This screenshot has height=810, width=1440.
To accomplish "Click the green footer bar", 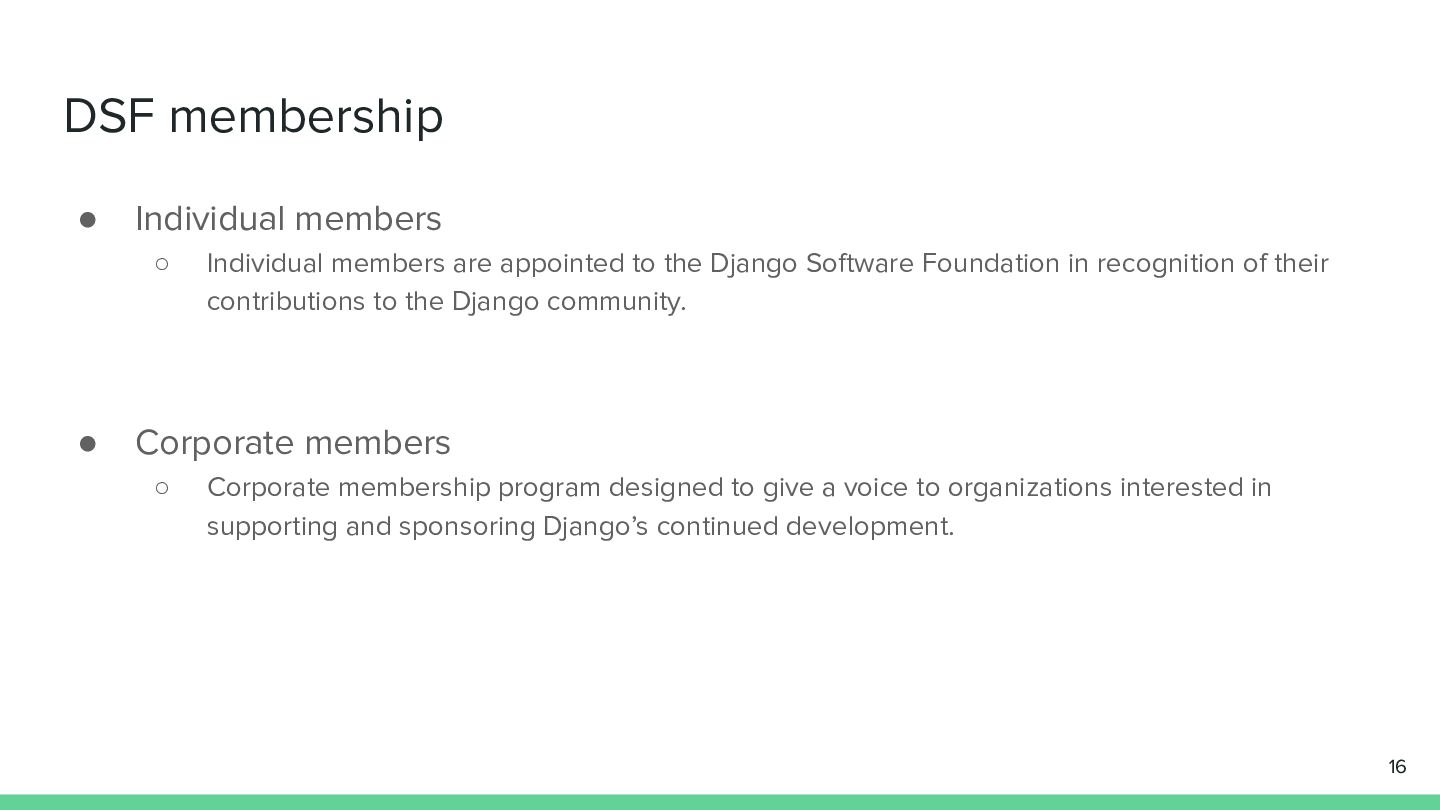I will [x=720, y=802].
